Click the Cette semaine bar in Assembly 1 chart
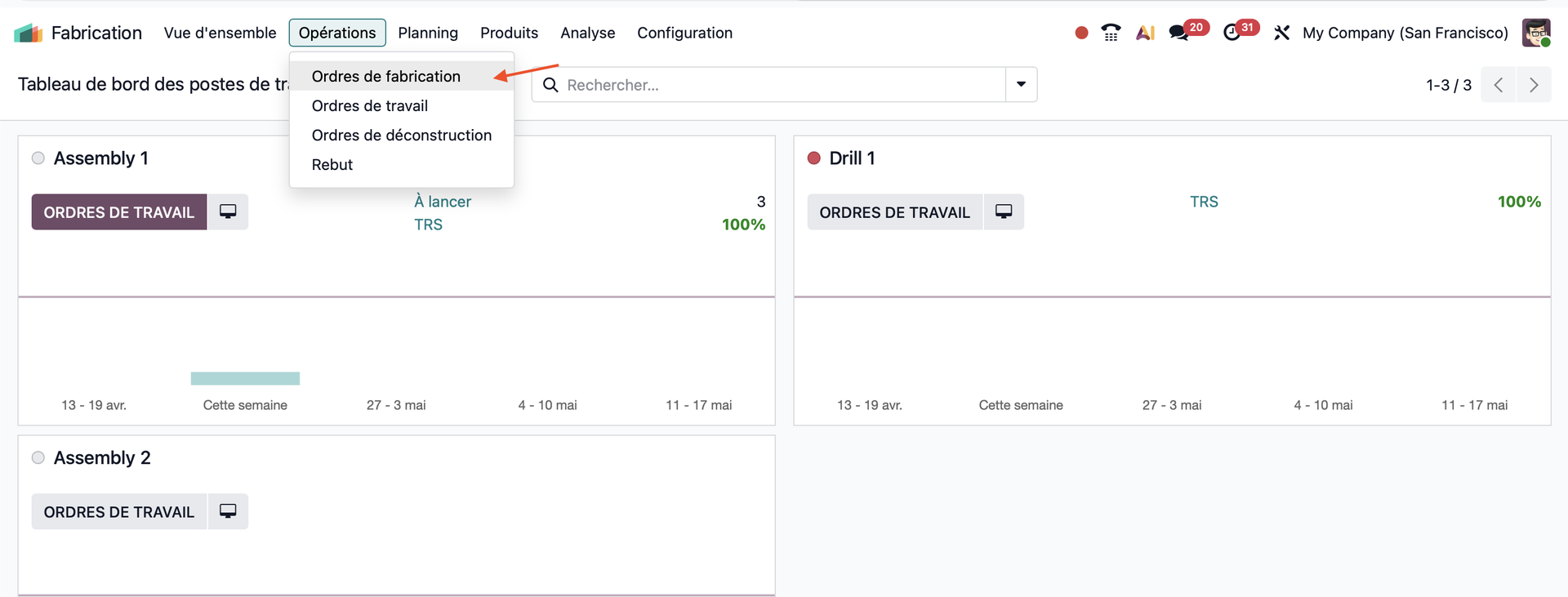Screen dimensions: 1568x597 [245, 378]
